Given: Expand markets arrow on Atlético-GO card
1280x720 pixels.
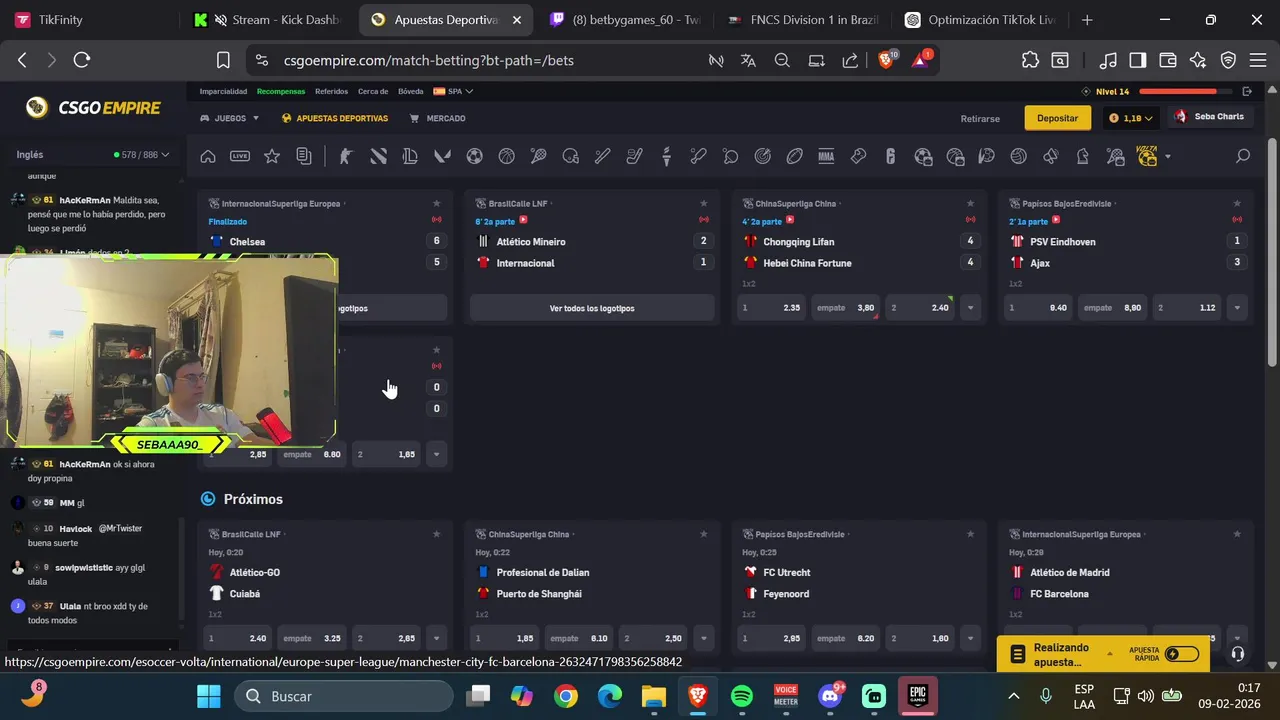Looking at the screenshot, I should click(x=436, y=638).
